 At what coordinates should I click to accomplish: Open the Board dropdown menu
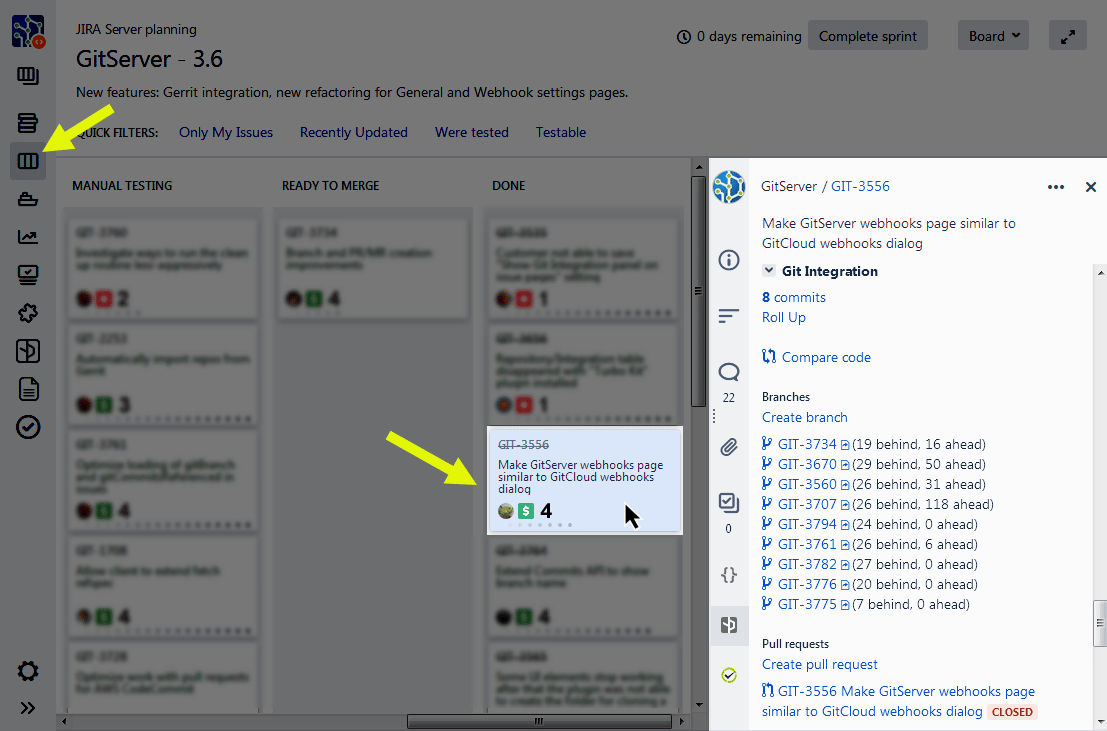point(993,36)
